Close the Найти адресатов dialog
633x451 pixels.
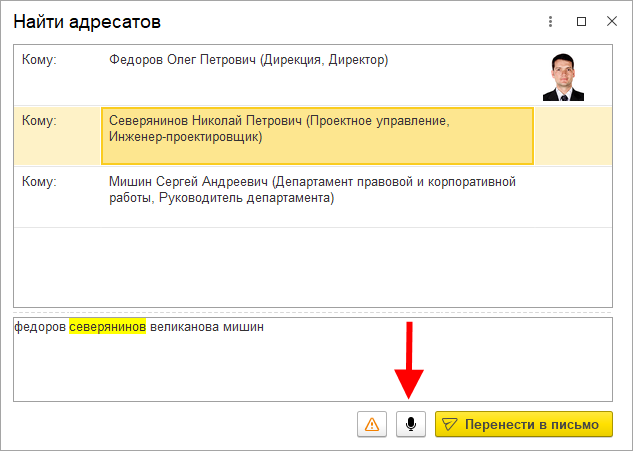pos(611,21)
